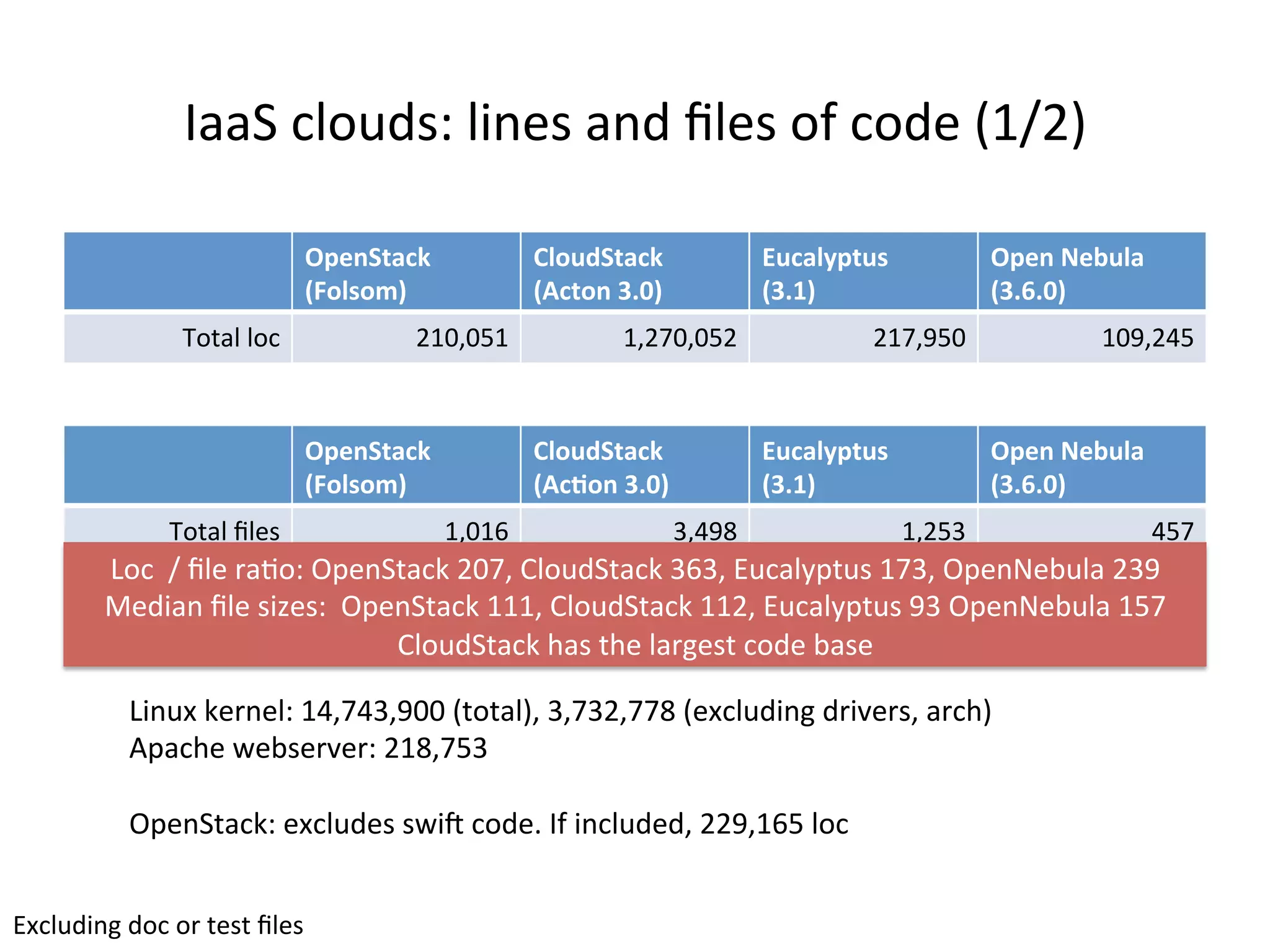Image resolution: width=1270 pixels, height=952 pixels.
Task: Select the OpenStack excludes swift code note
Action: [x=489, y=824]
